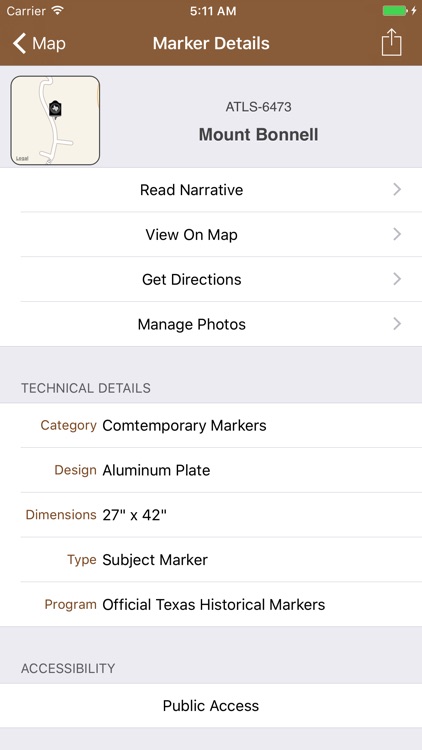This screenshot has width=422, height=750.
Task: Tap the Mount Bonnell title
Action: point(258,134)
